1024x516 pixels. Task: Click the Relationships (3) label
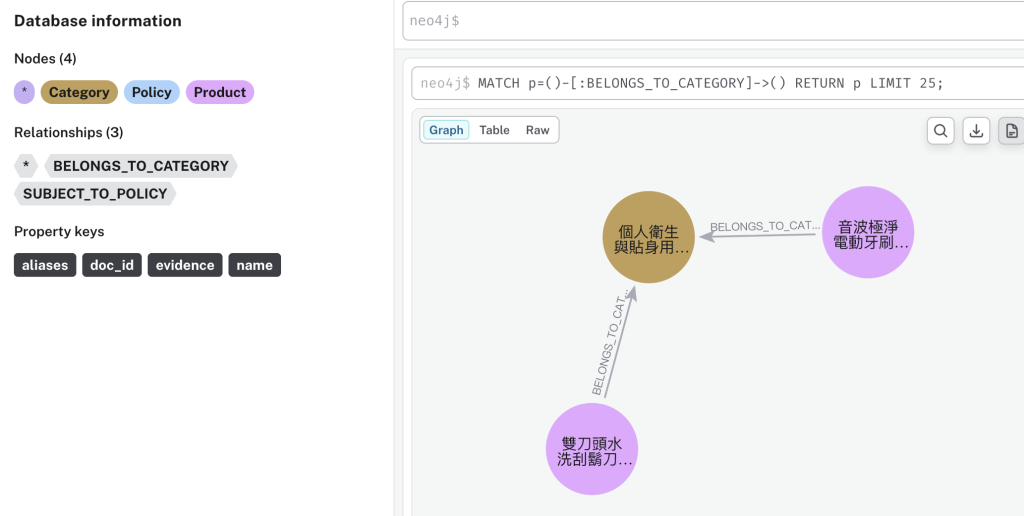click(x=69, y=133)
